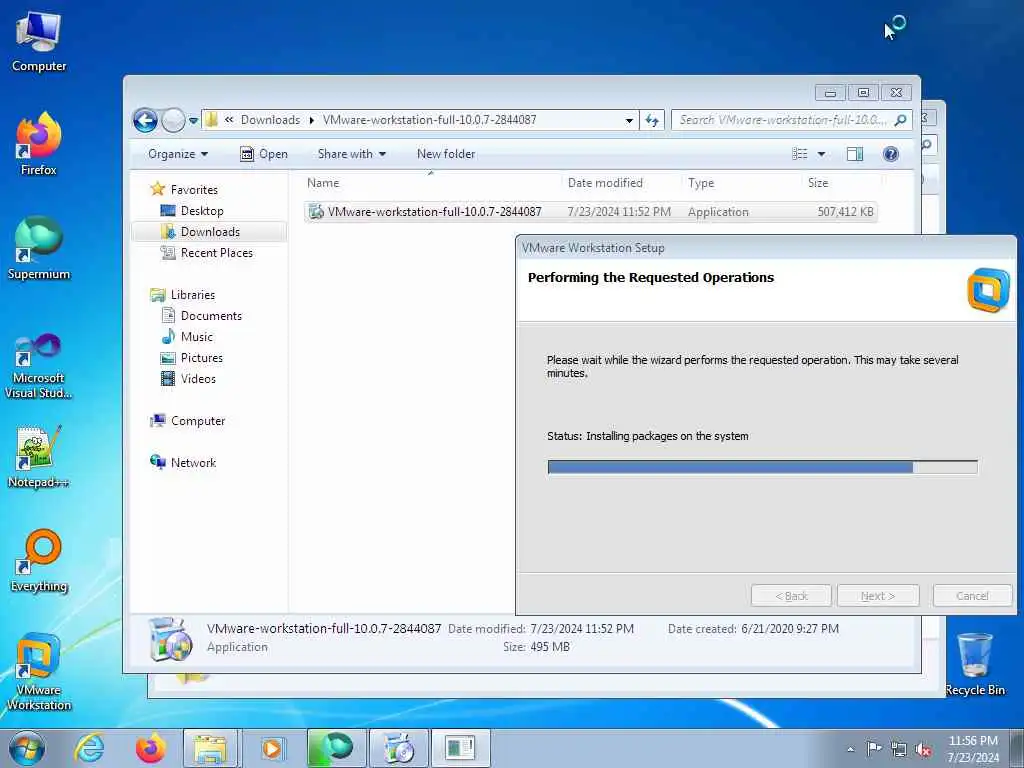Click the VMware Workstation Setup title bar
This screenshot has height=768, width=1024.
coord(765,248)
